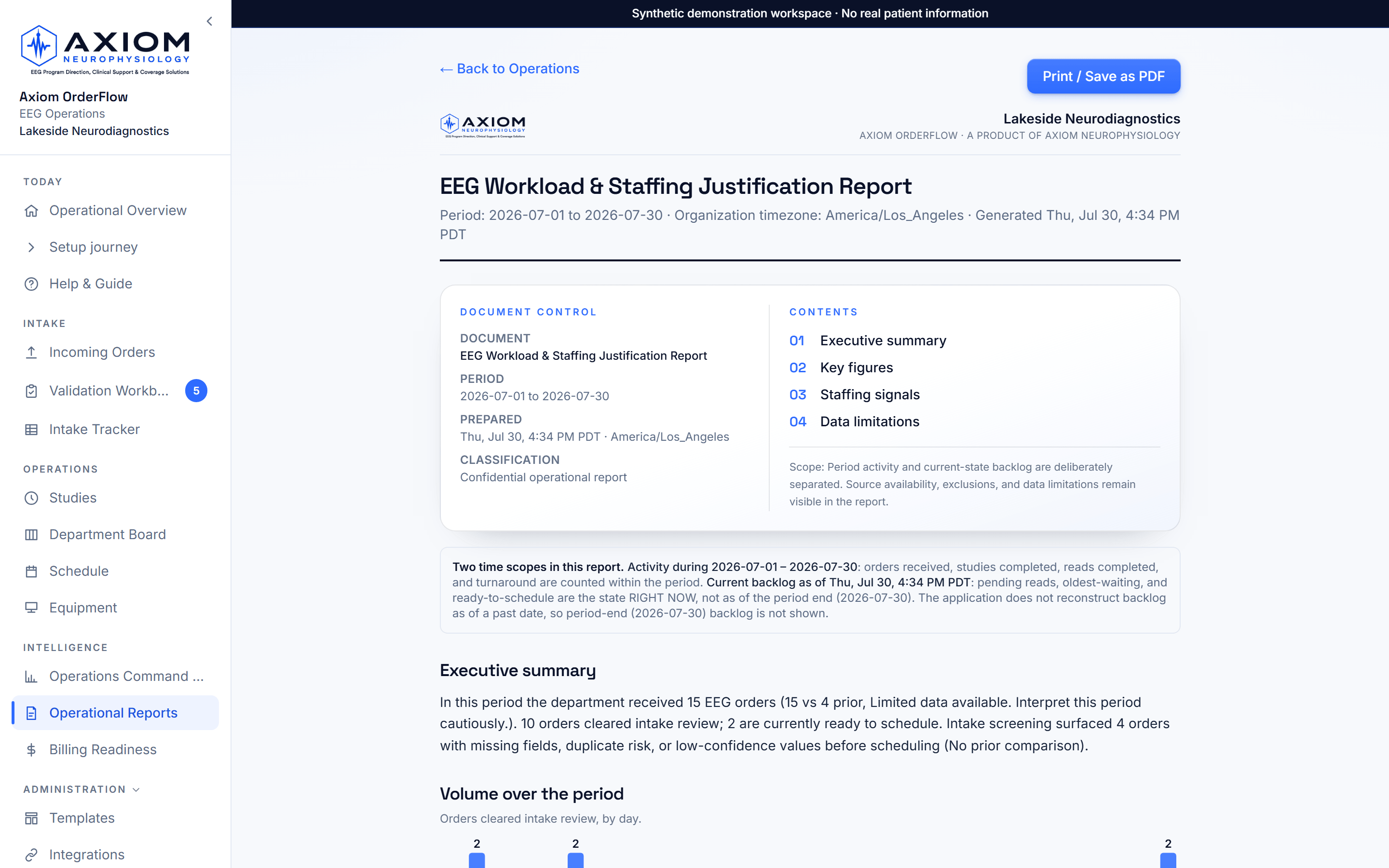Click Print / Save as PDF button
The height and width of the screenshot is (868, 1389).
point(1103,76)
